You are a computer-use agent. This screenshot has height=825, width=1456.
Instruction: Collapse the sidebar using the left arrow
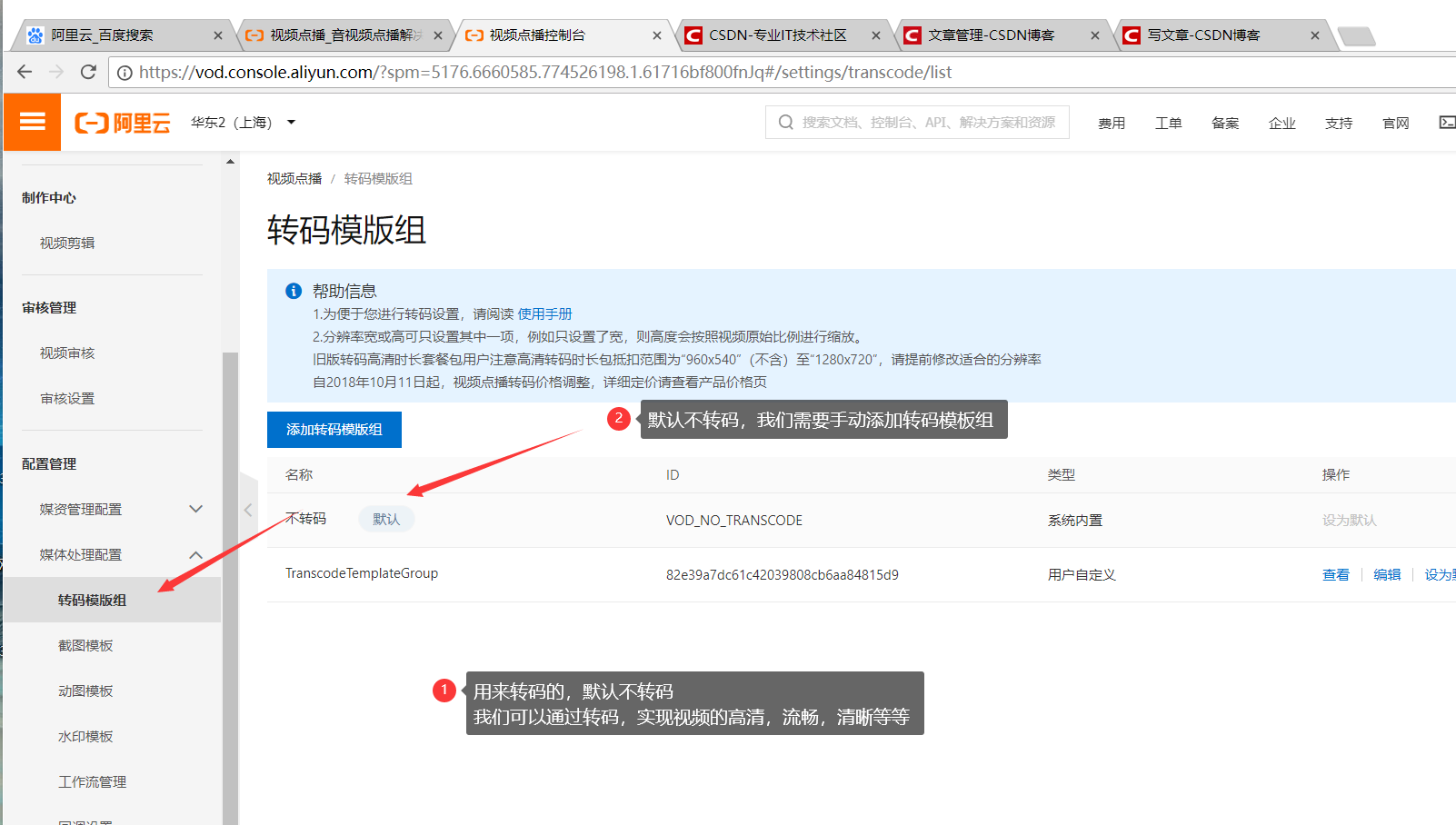(x=248, y=510)
